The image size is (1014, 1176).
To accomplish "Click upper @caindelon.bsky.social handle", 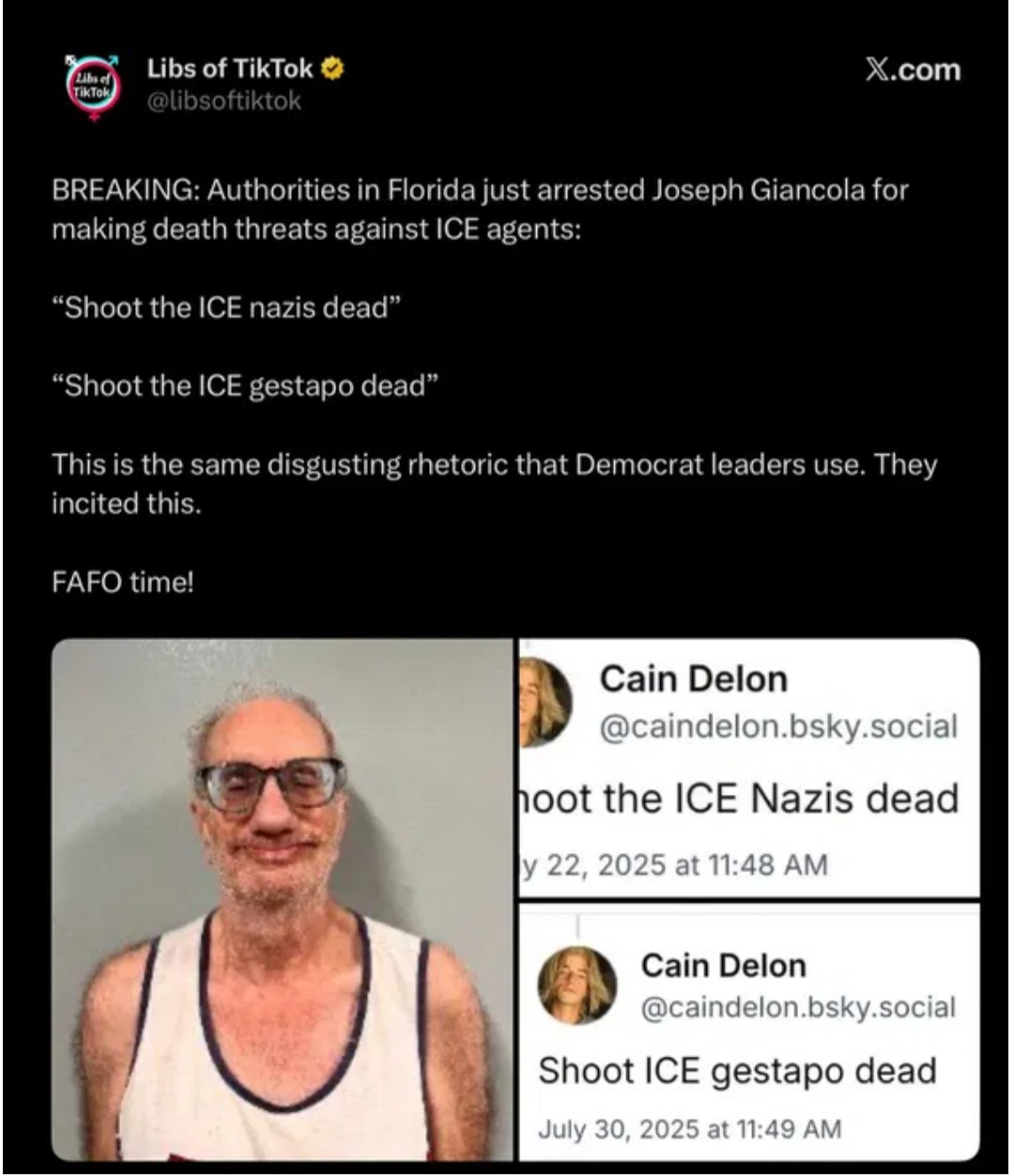I will click(x=778, y=727).
